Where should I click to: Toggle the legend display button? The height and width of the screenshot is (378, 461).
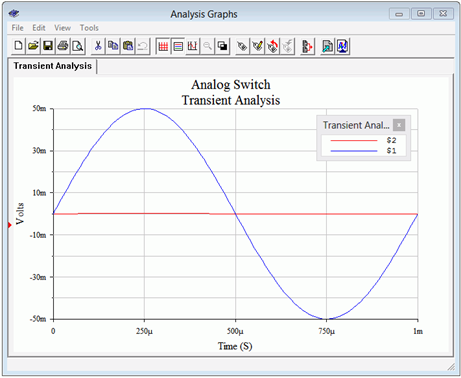point(178,46)
